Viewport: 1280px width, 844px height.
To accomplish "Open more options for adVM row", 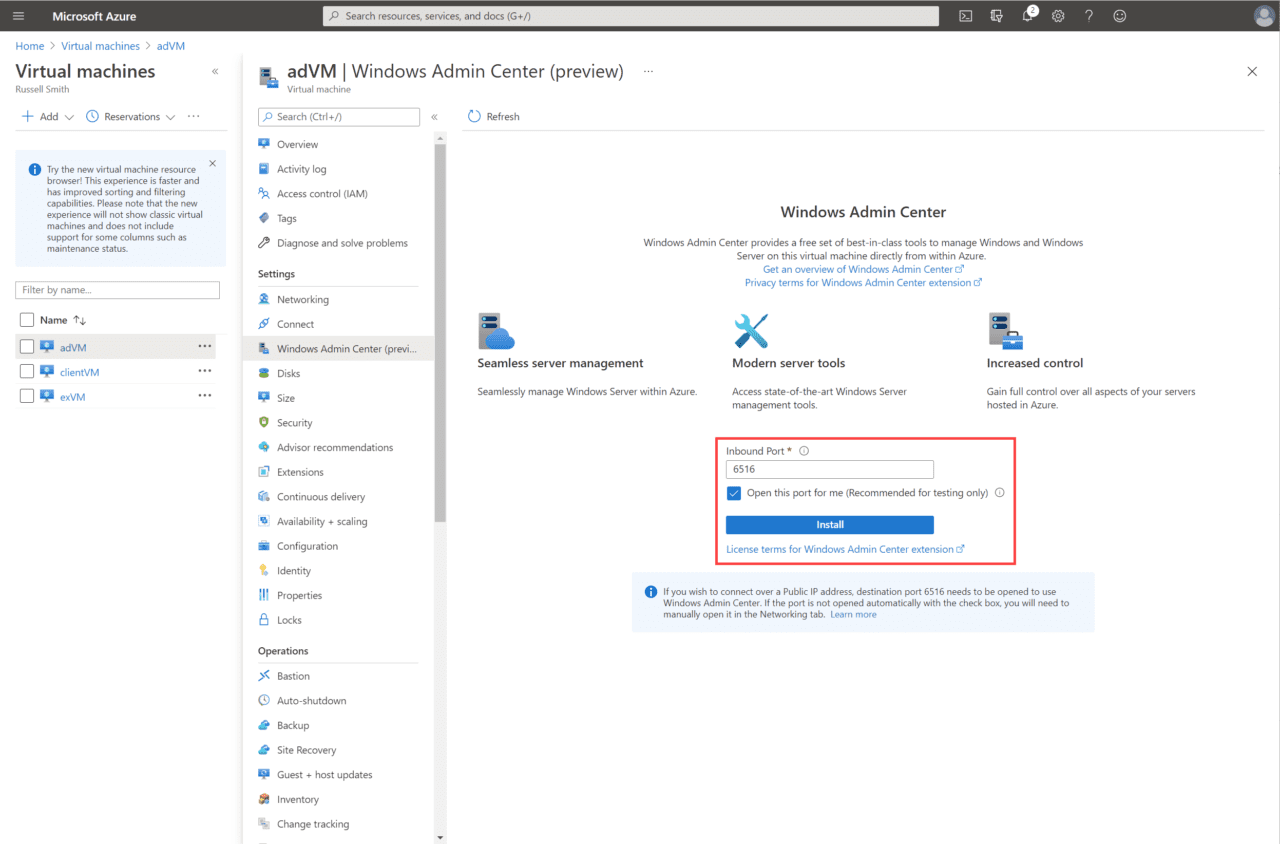I will (205, 346).
